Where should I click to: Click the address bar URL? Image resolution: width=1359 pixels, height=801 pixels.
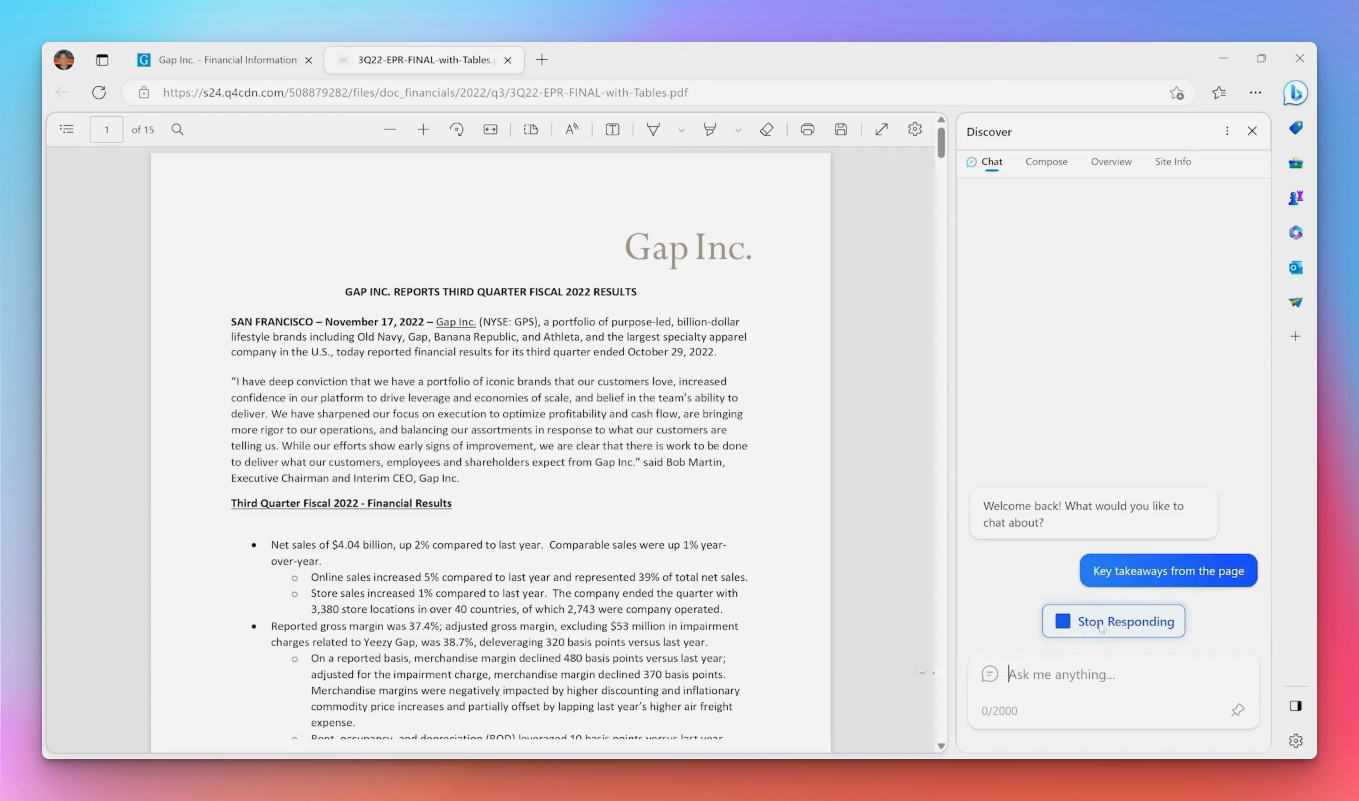click(425, 93)
